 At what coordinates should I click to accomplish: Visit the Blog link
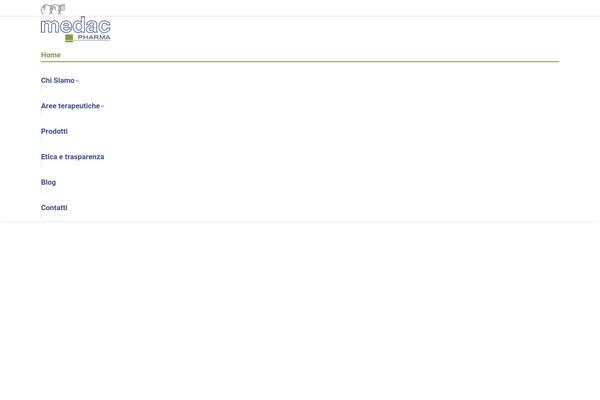(x=48, y=182)
